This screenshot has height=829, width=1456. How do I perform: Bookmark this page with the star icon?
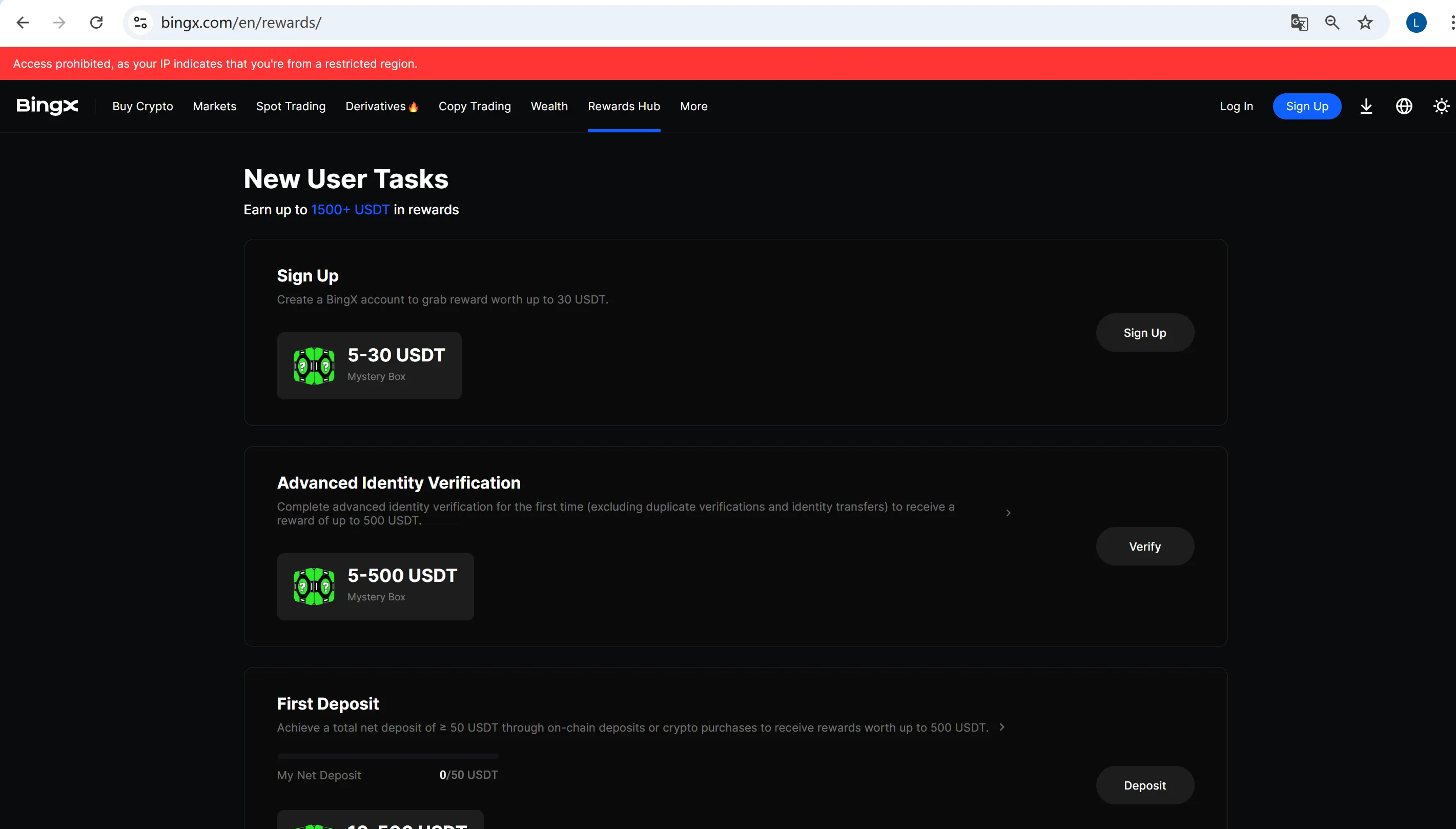[x=1365, y=23]
